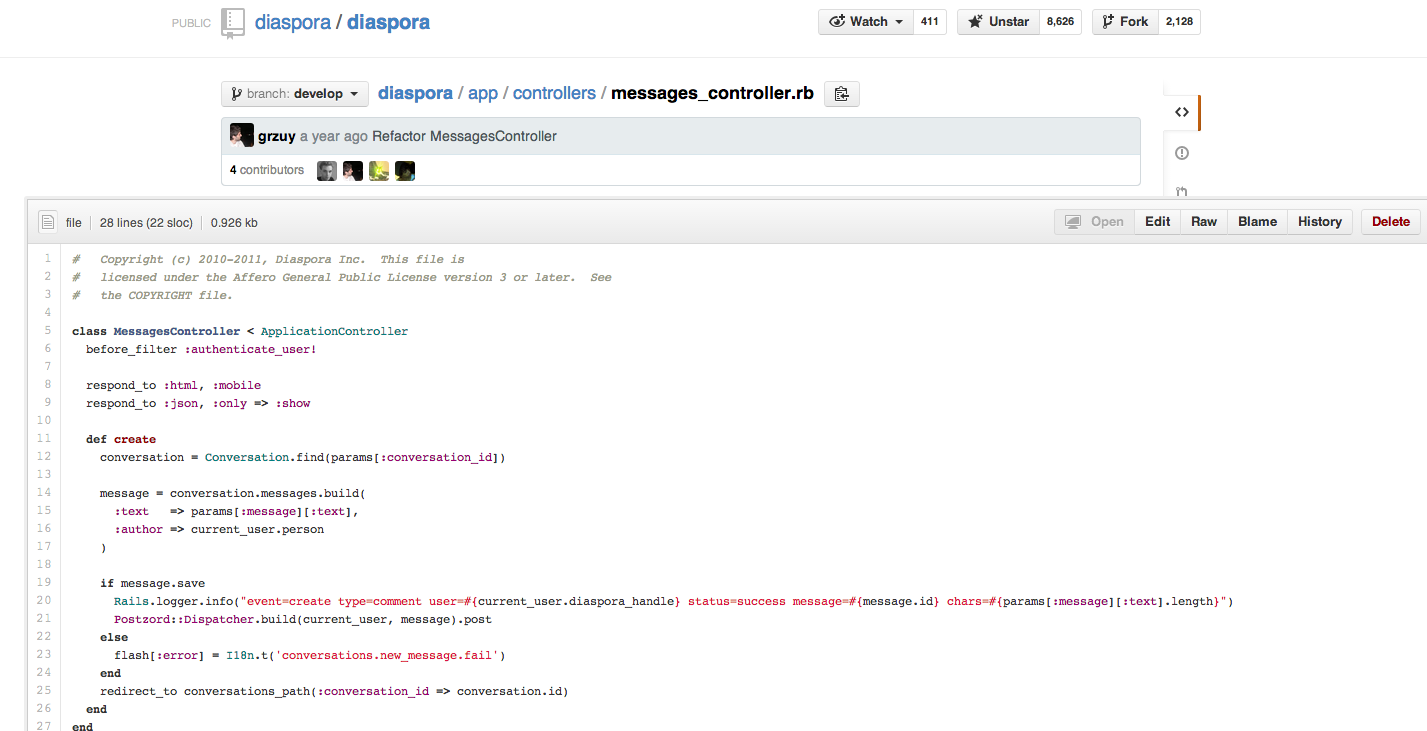Select line number 20

click(x=45, y=601)
